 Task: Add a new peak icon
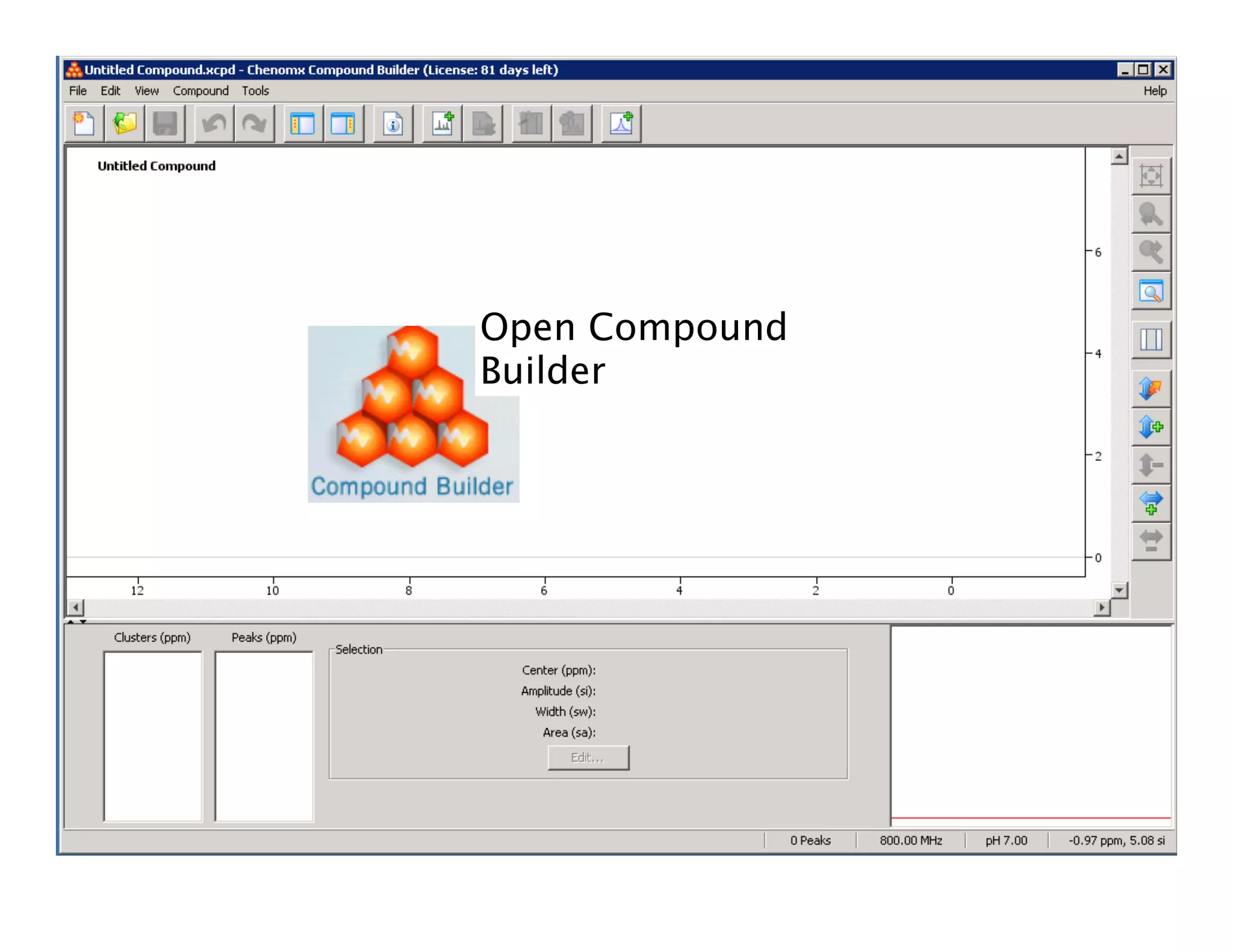621,124
